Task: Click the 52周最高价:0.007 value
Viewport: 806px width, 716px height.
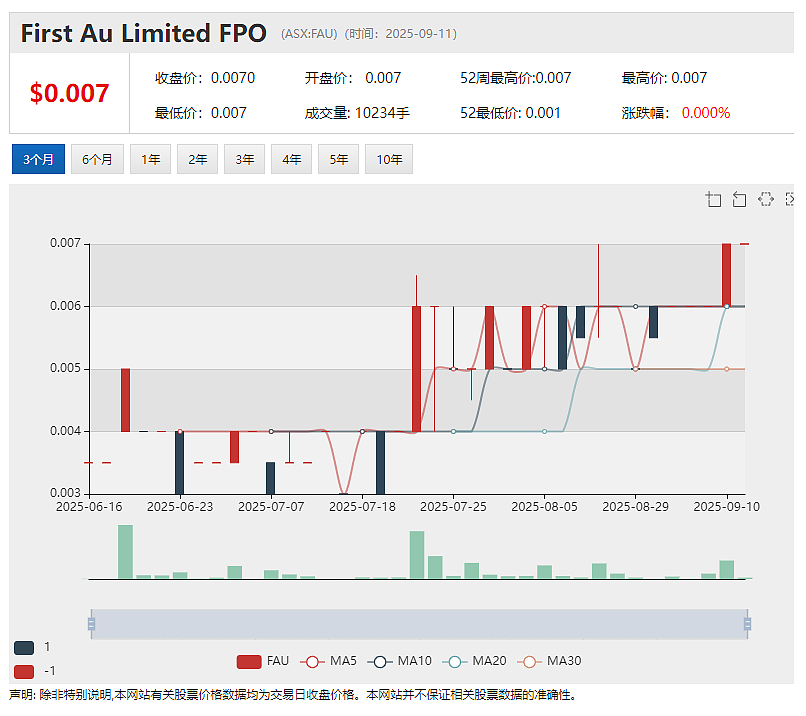Action: click(516, 78)
